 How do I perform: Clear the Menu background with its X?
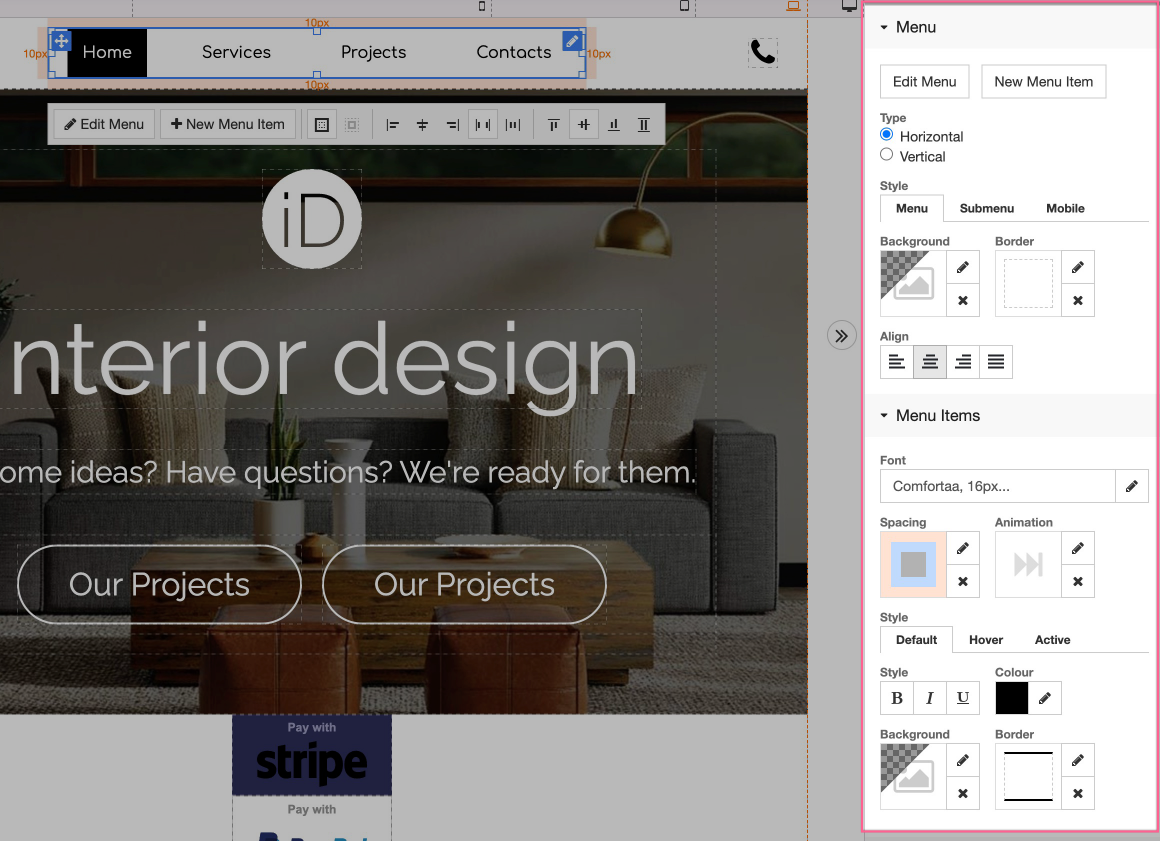coord(962,300)
